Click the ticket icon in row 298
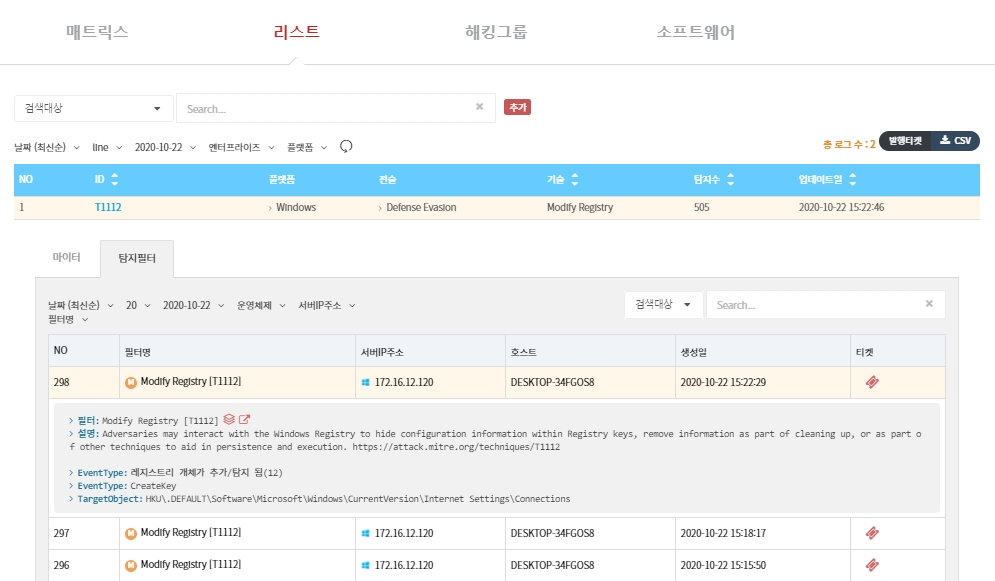This screenshot has height=581, width=995. pos(872,382)
